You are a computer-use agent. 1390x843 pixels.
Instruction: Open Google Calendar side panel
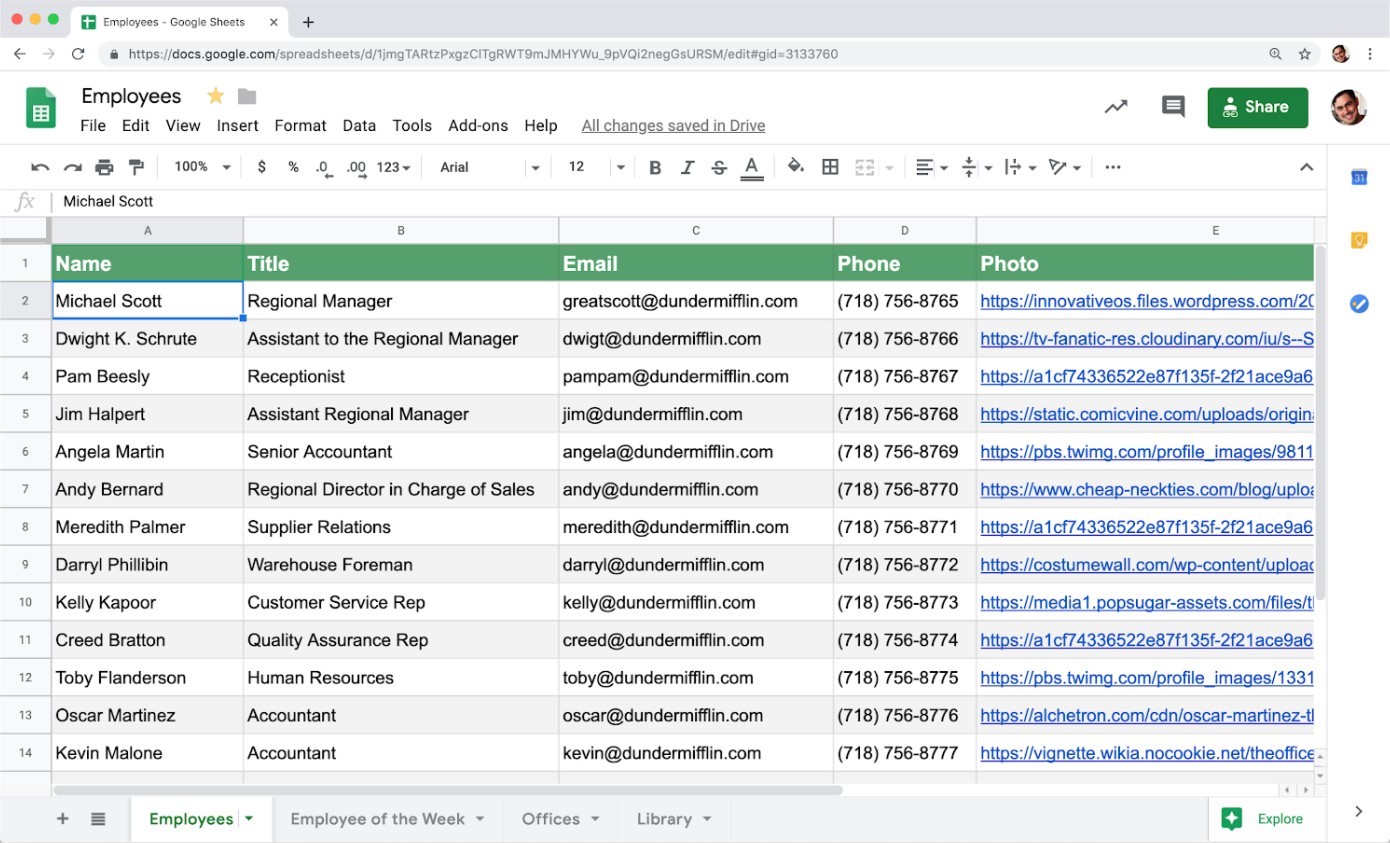1359,177
